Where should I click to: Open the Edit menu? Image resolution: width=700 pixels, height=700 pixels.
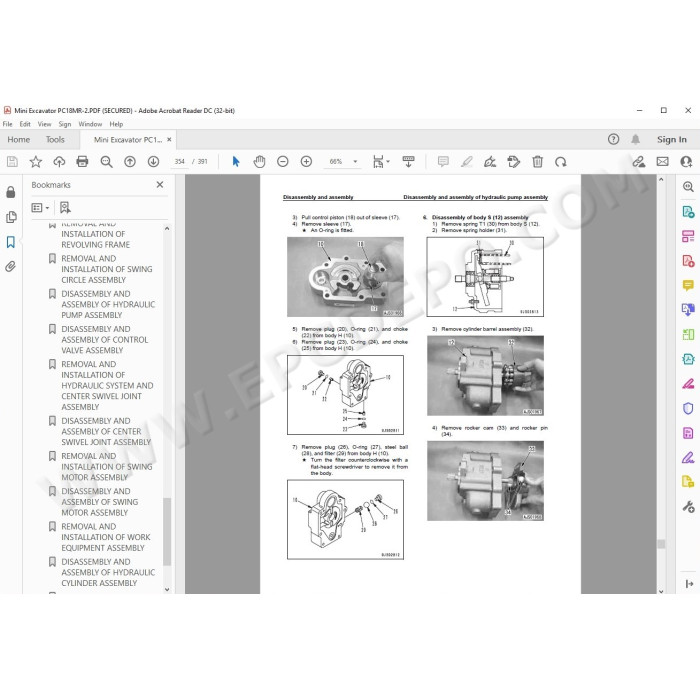pyautogui.click(x=25, y=124)
